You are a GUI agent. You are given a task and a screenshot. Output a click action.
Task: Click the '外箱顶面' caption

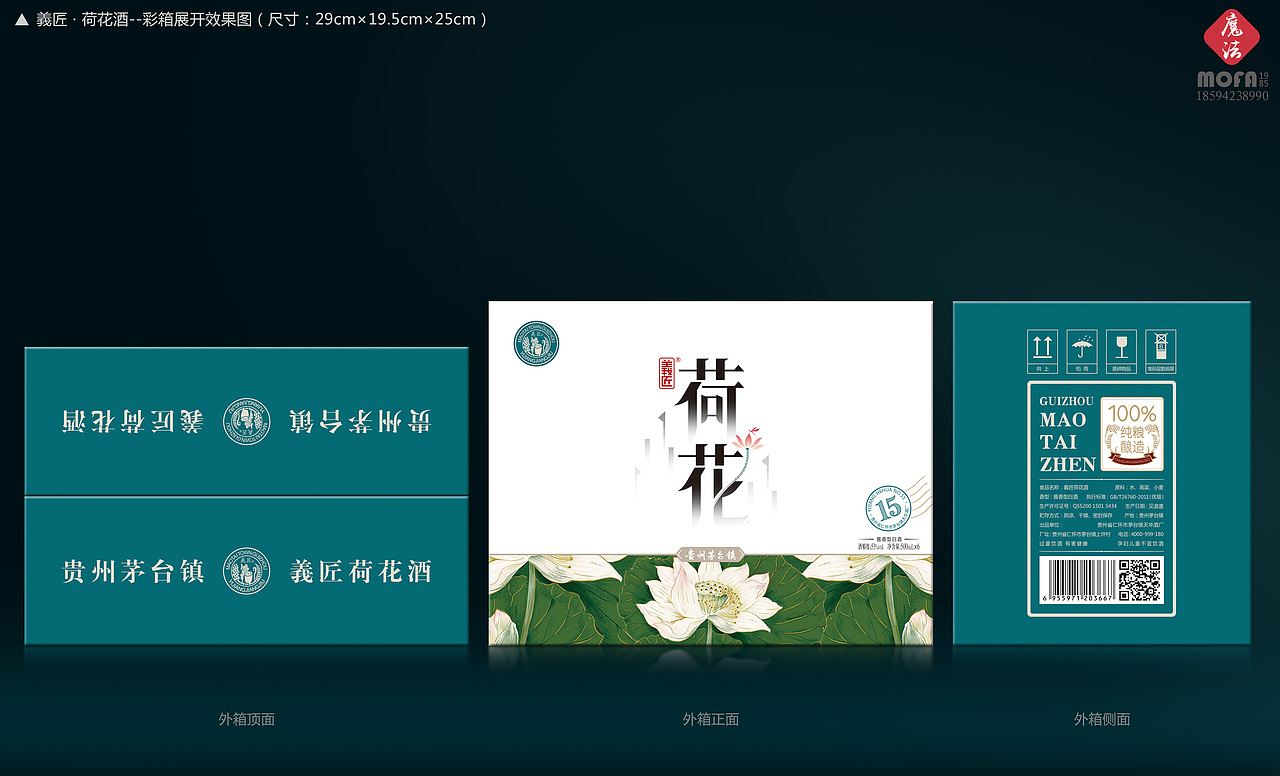tap(247, 719)
